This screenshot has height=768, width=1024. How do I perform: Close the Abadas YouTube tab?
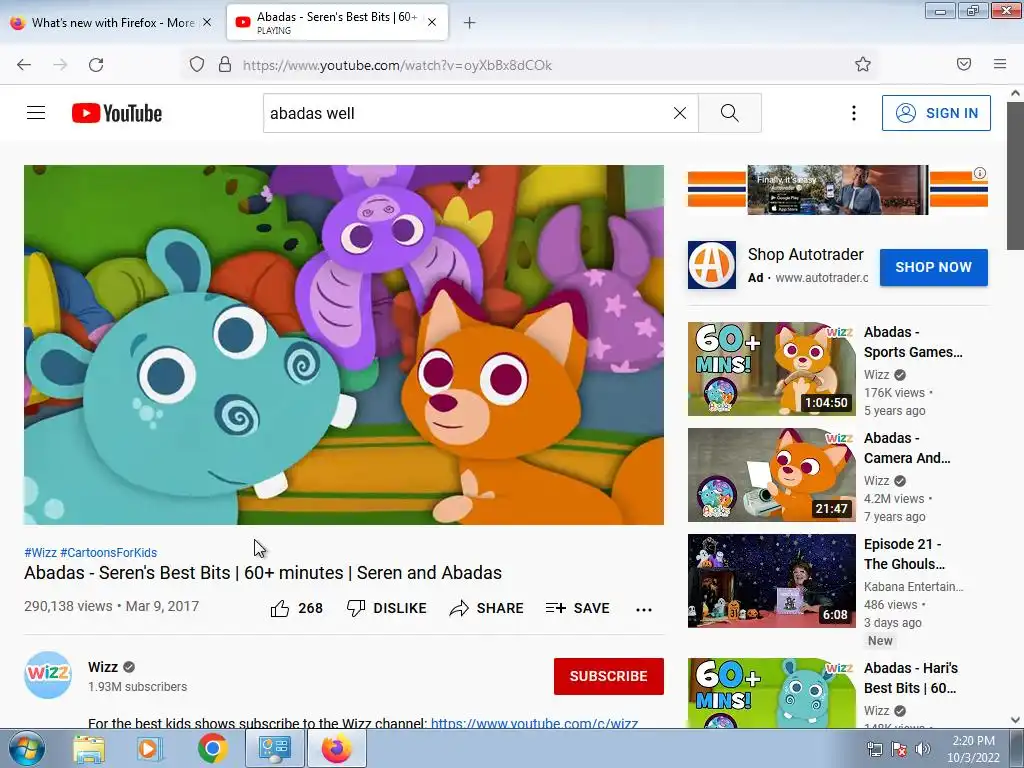432,22
